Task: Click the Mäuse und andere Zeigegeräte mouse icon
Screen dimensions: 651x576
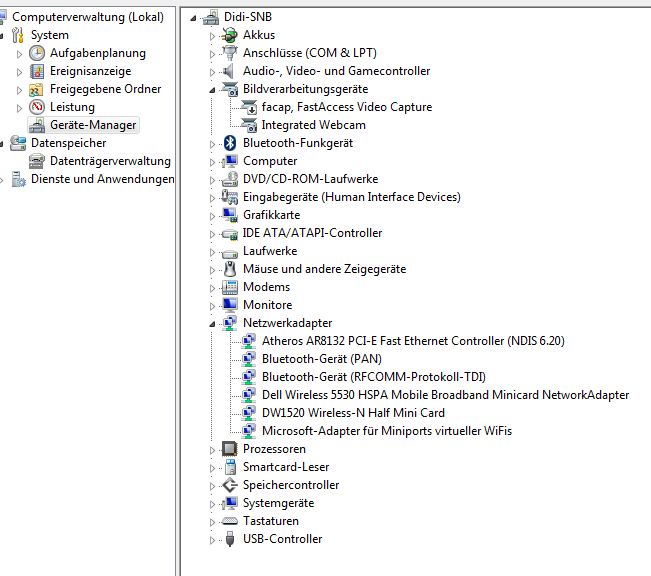Action: point(229,269)
